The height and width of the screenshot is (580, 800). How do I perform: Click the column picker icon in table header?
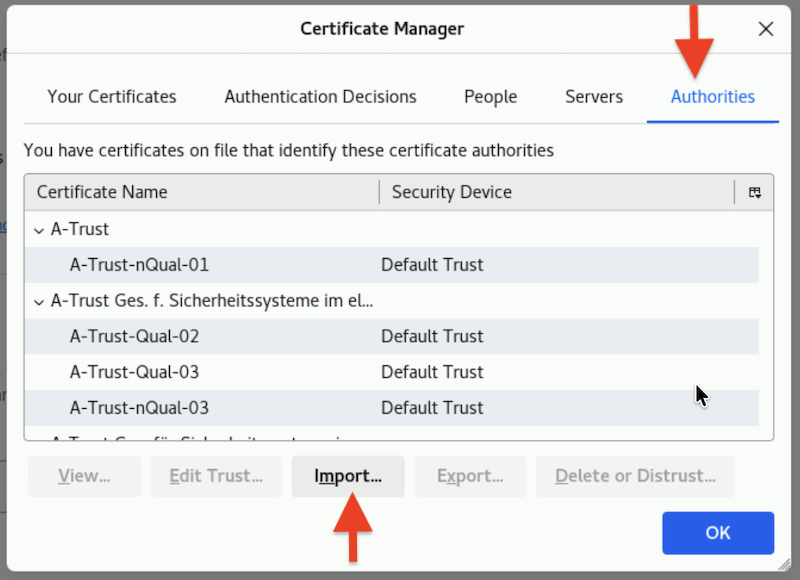(x=755, y=193)
